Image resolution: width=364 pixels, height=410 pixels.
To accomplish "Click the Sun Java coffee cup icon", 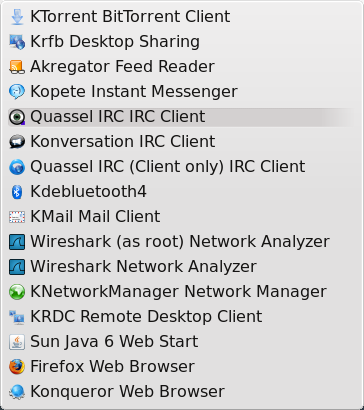I will point(17,342).
